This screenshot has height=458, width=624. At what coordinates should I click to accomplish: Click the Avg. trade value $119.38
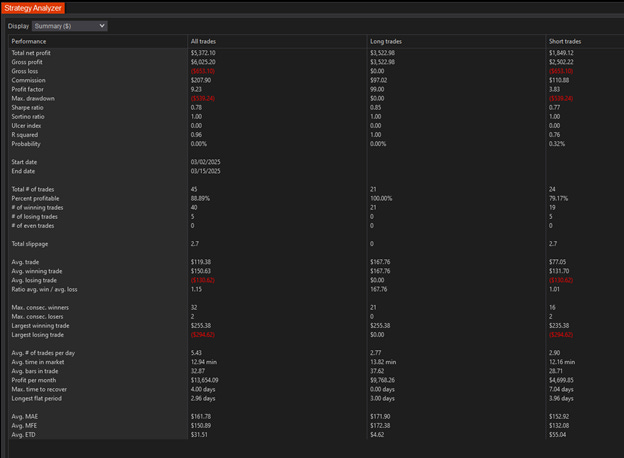[201, 262]
